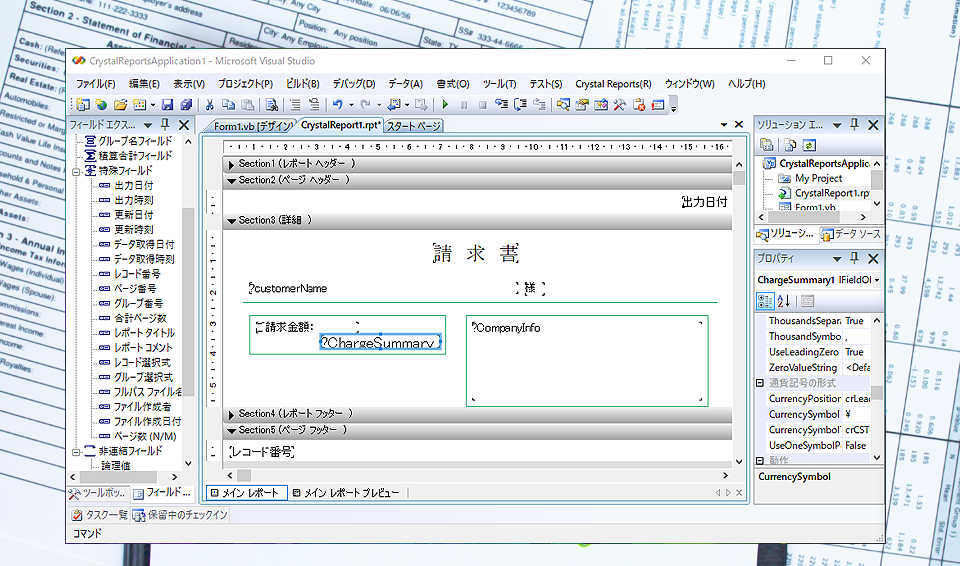The width and height of the screenshot is (960, 566).
Task: Start debugging with green play icon
Action: click(x=446, y=105)
